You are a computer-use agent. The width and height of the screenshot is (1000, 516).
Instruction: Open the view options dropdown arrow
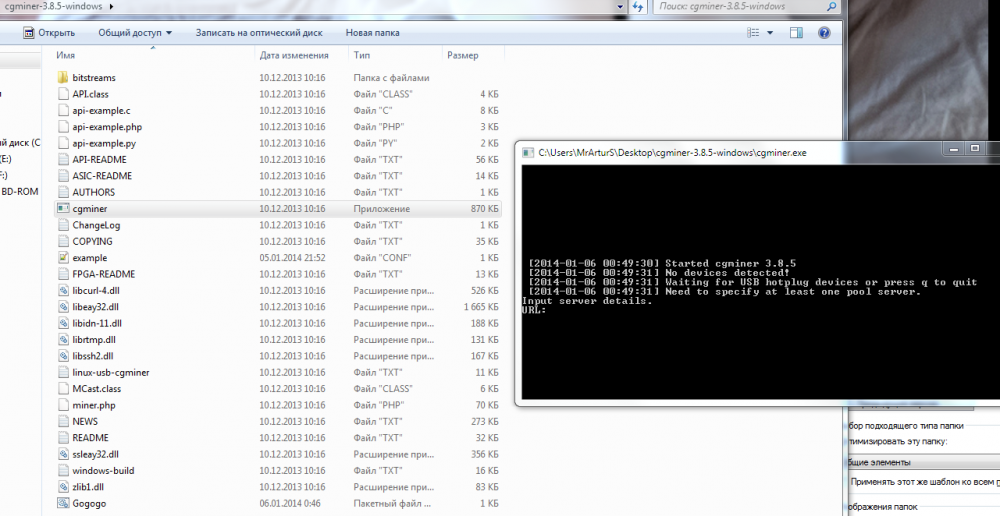click(770, 33)
